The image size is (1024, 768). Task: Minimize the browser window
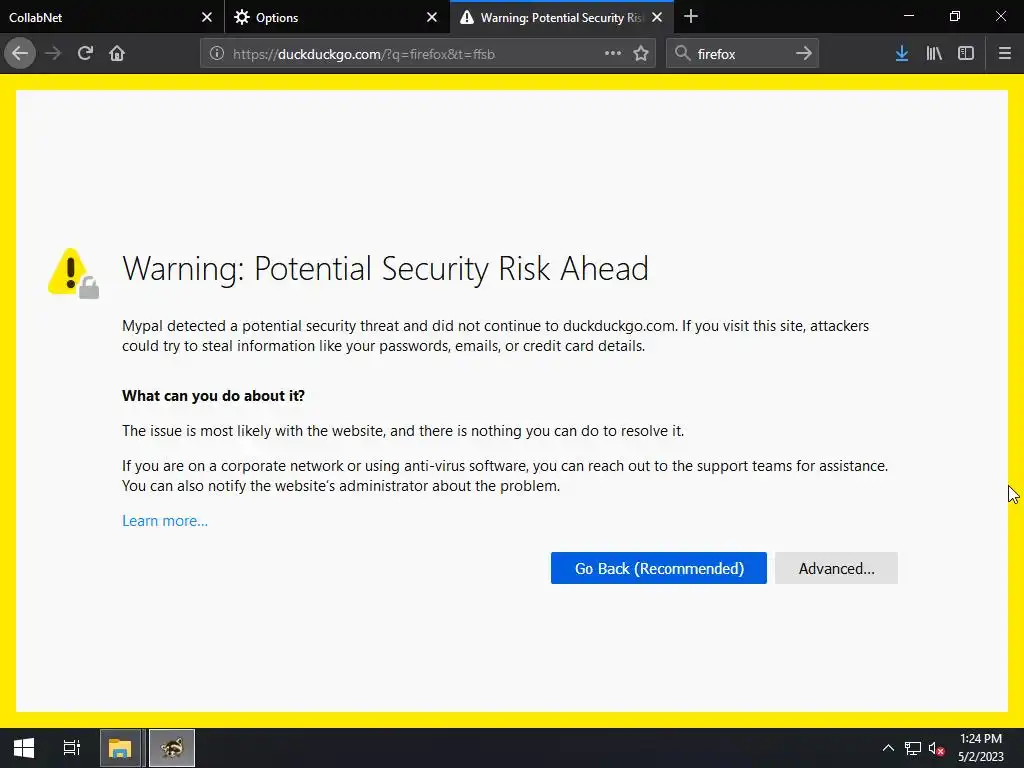click(908, 16)
